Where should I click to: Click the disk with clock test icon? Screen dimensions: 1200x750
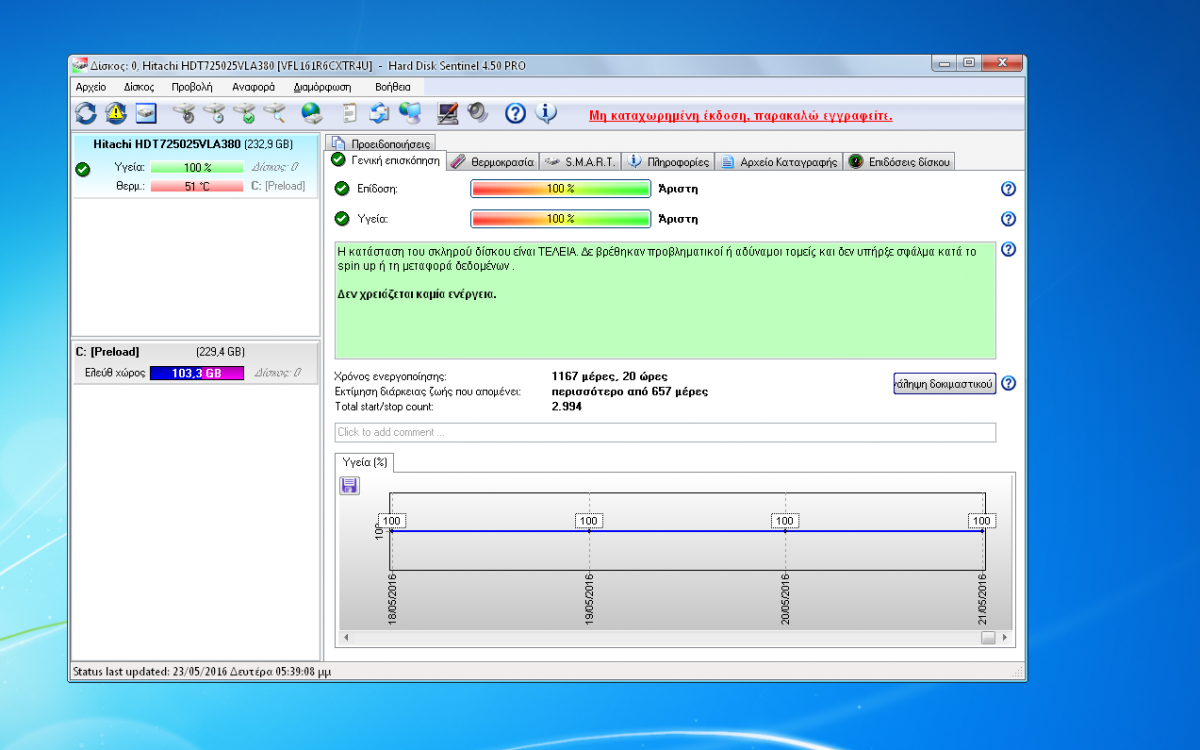click(x=214, y=113)
